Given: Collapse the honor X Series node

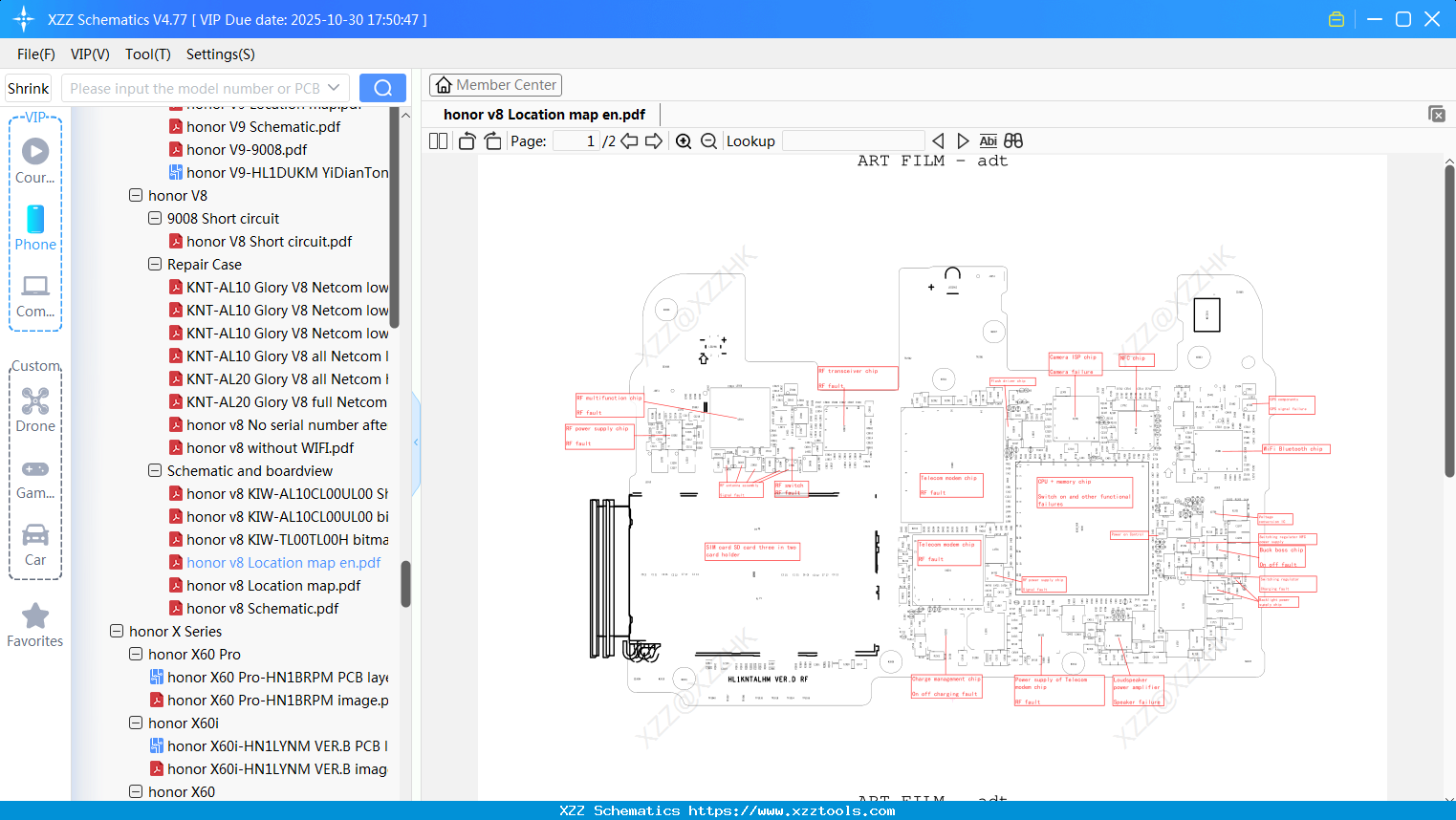Looking at the screenshot, I should (117, 631).
